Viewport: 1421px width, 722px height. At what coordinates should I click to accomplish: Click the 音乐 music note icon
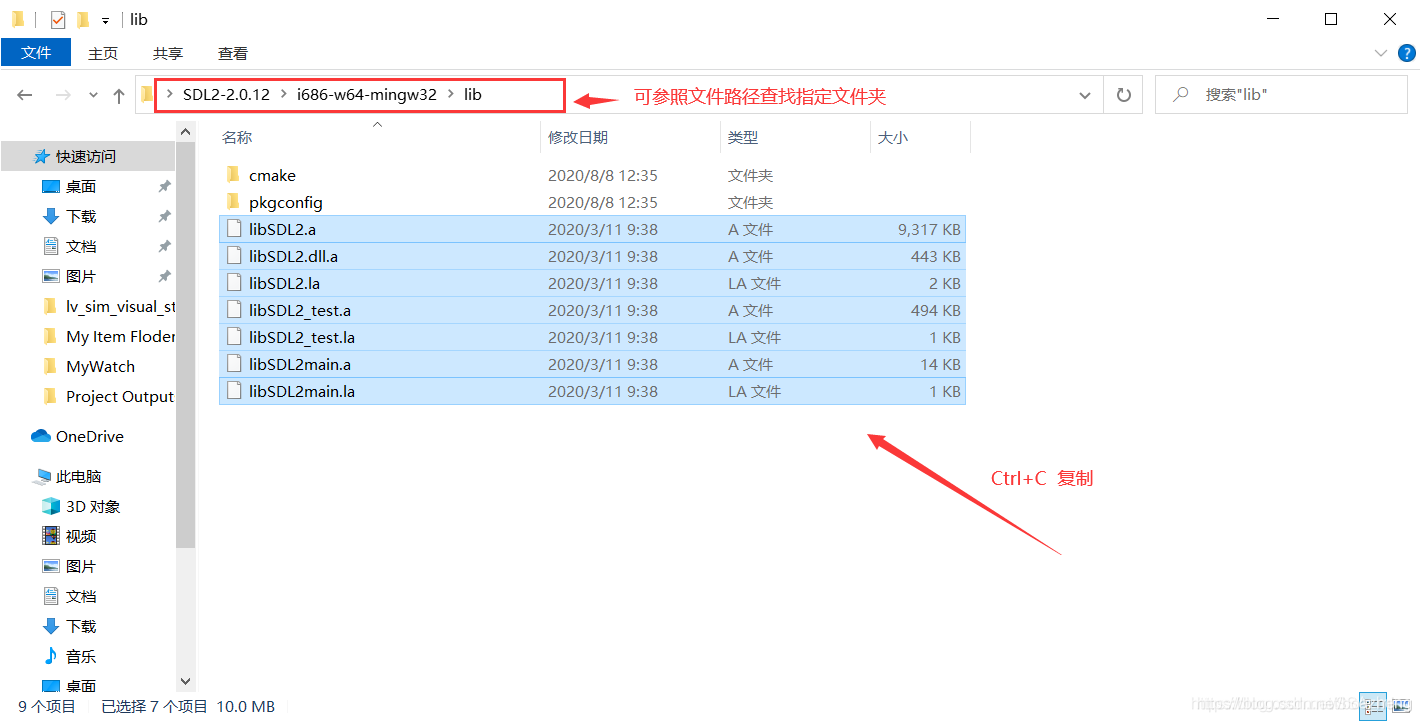point(50,656)
